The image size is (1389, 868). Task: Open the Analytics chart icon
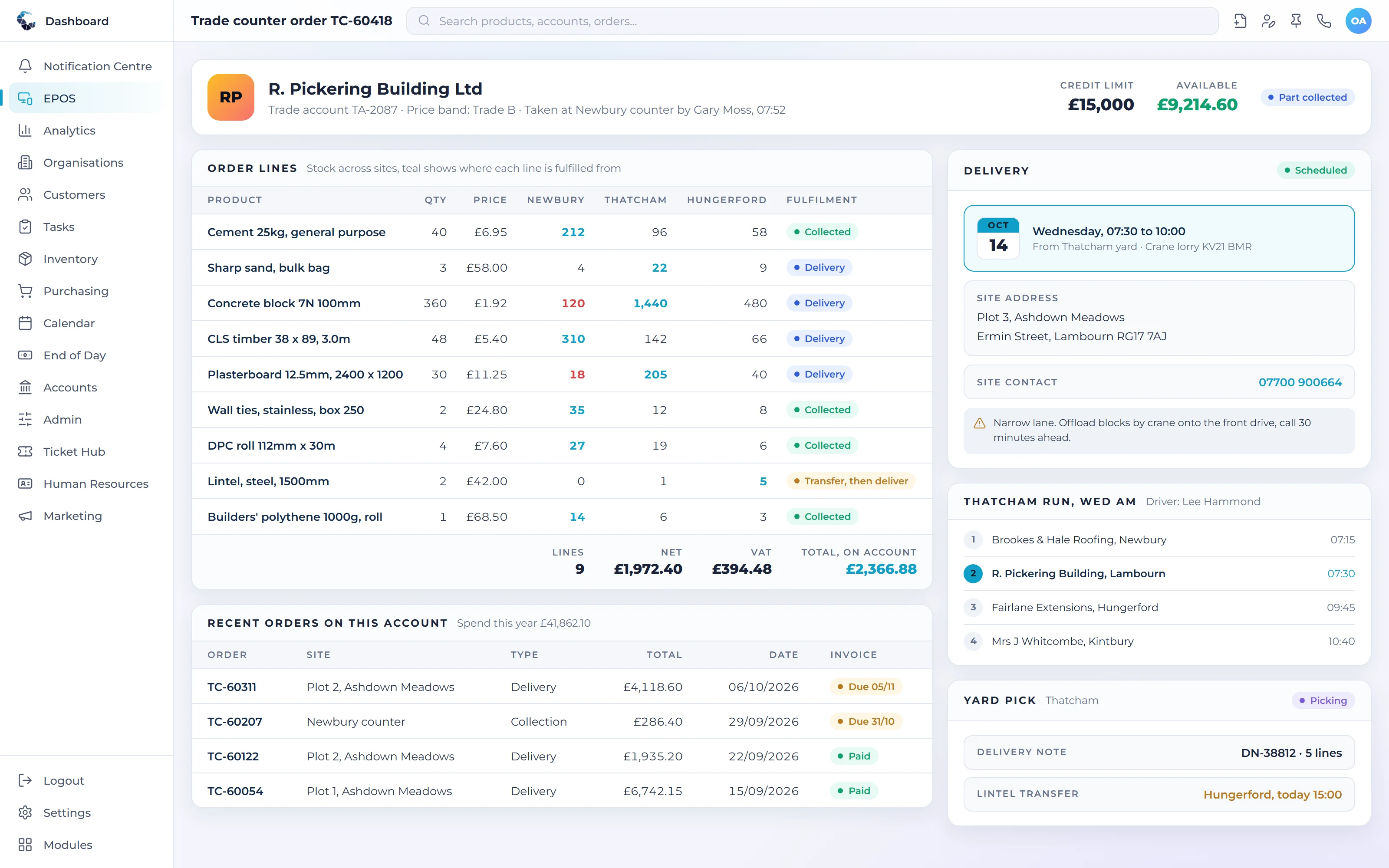[x=25, y=130]
